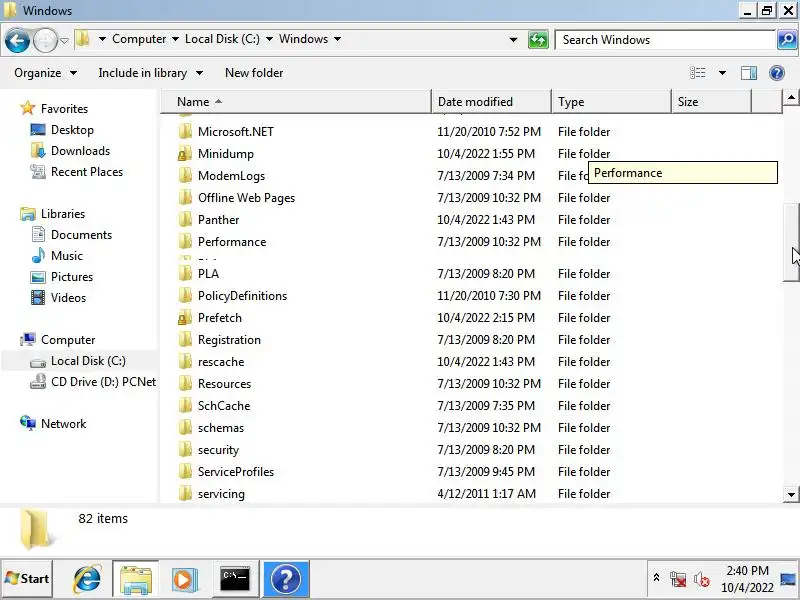Select the security folder icon
This screenshot has width=800, height=600.
point(185,449)
